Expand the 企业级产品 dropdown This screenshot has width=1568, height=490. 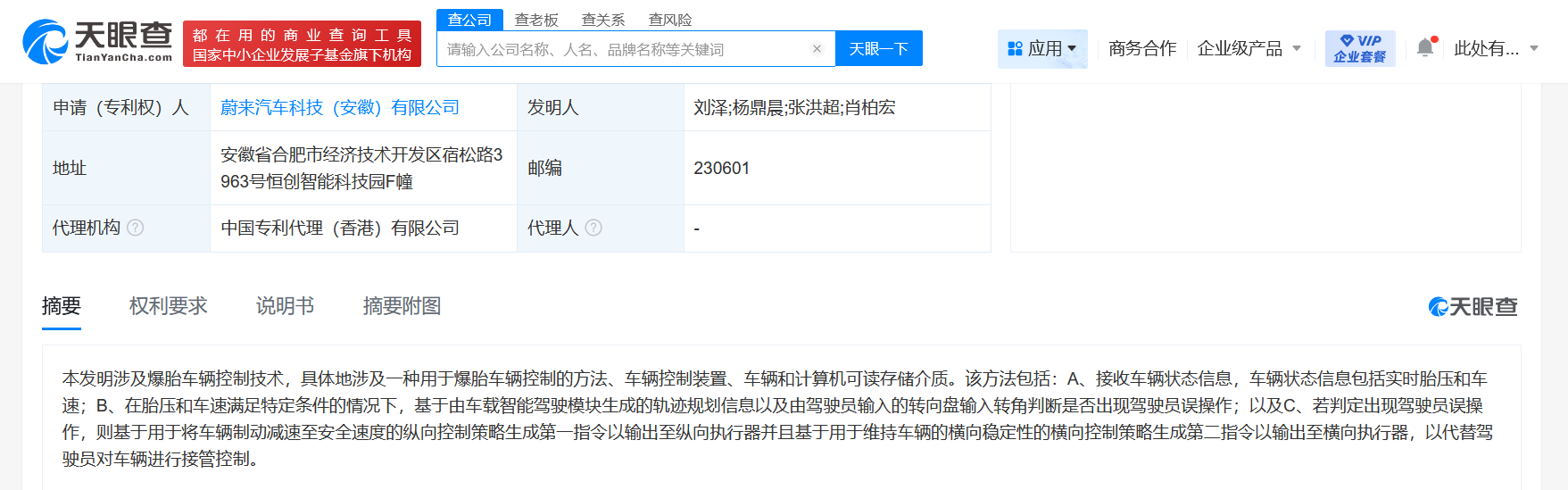(x=1249, y=48)
